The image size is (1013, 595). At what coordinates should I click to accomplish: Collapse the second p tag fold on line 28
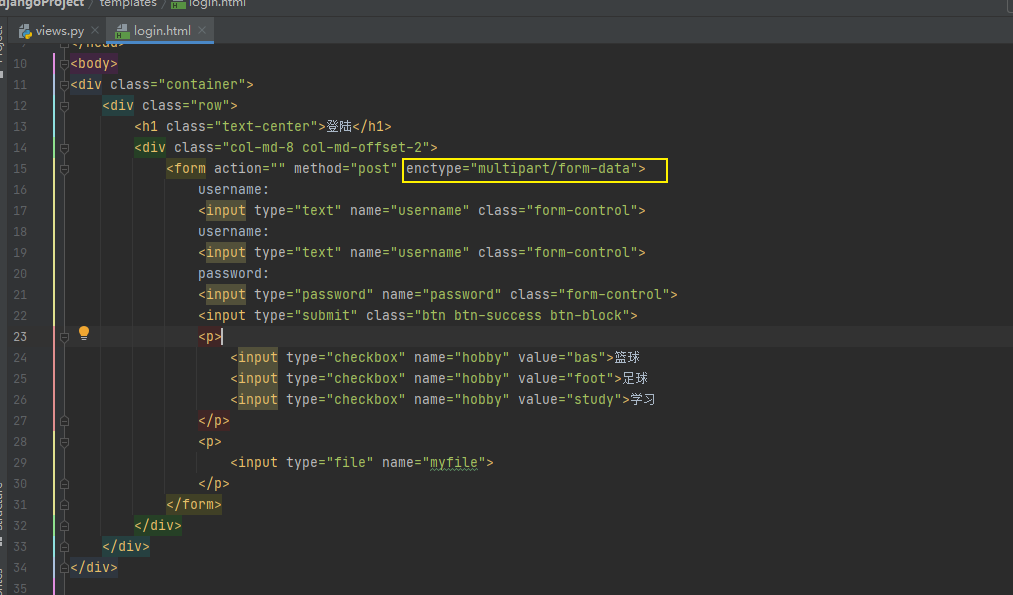click(64, 443)
